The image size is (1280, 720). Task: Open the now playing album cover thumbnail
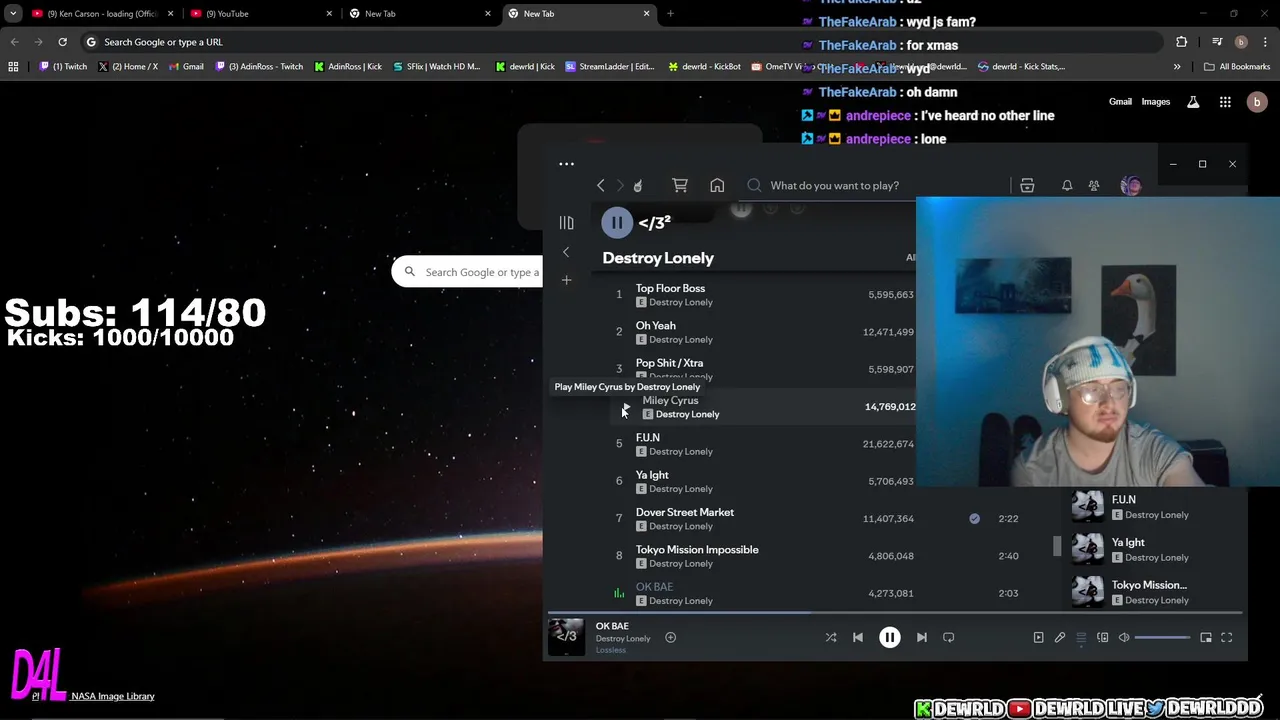[566, 637]
